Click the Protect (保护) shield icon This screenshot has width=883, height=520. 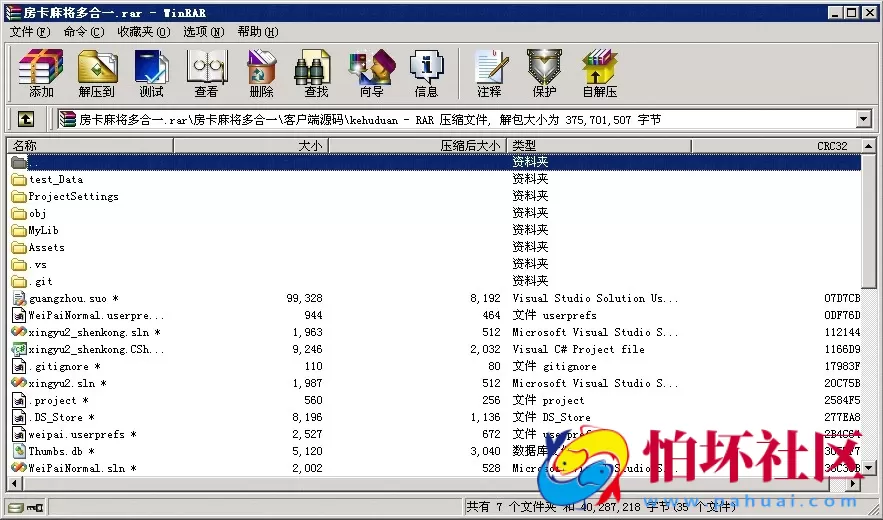[544, 73]
